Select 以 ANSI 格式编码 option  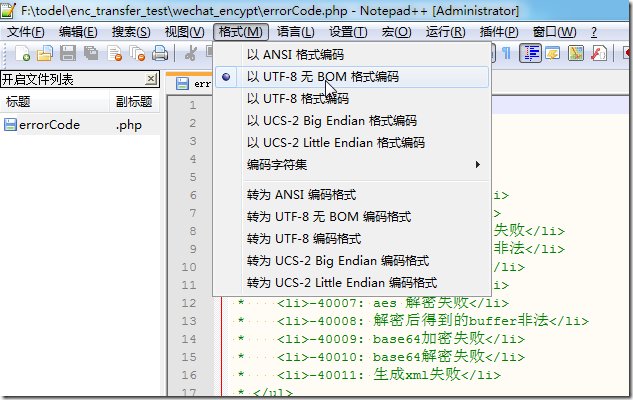(x=352, y=54)
